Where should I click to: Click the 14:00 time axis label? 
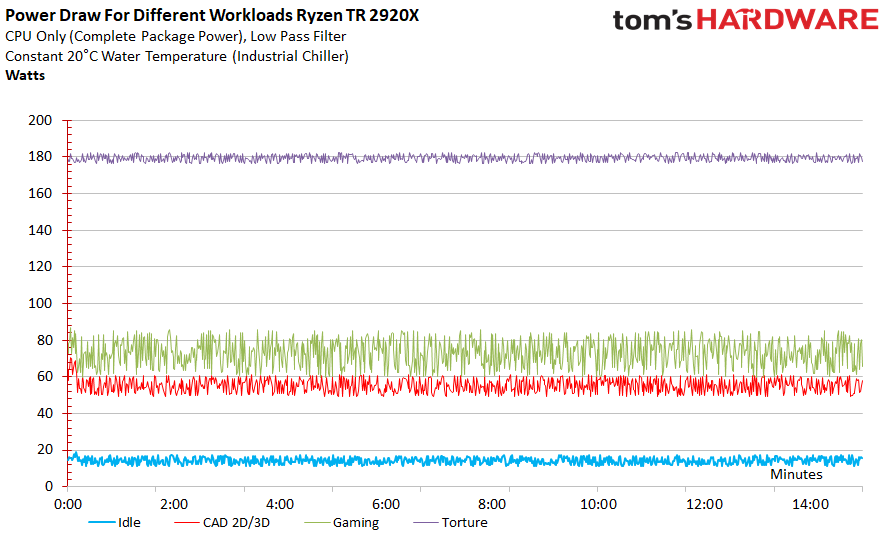(810, 504)
